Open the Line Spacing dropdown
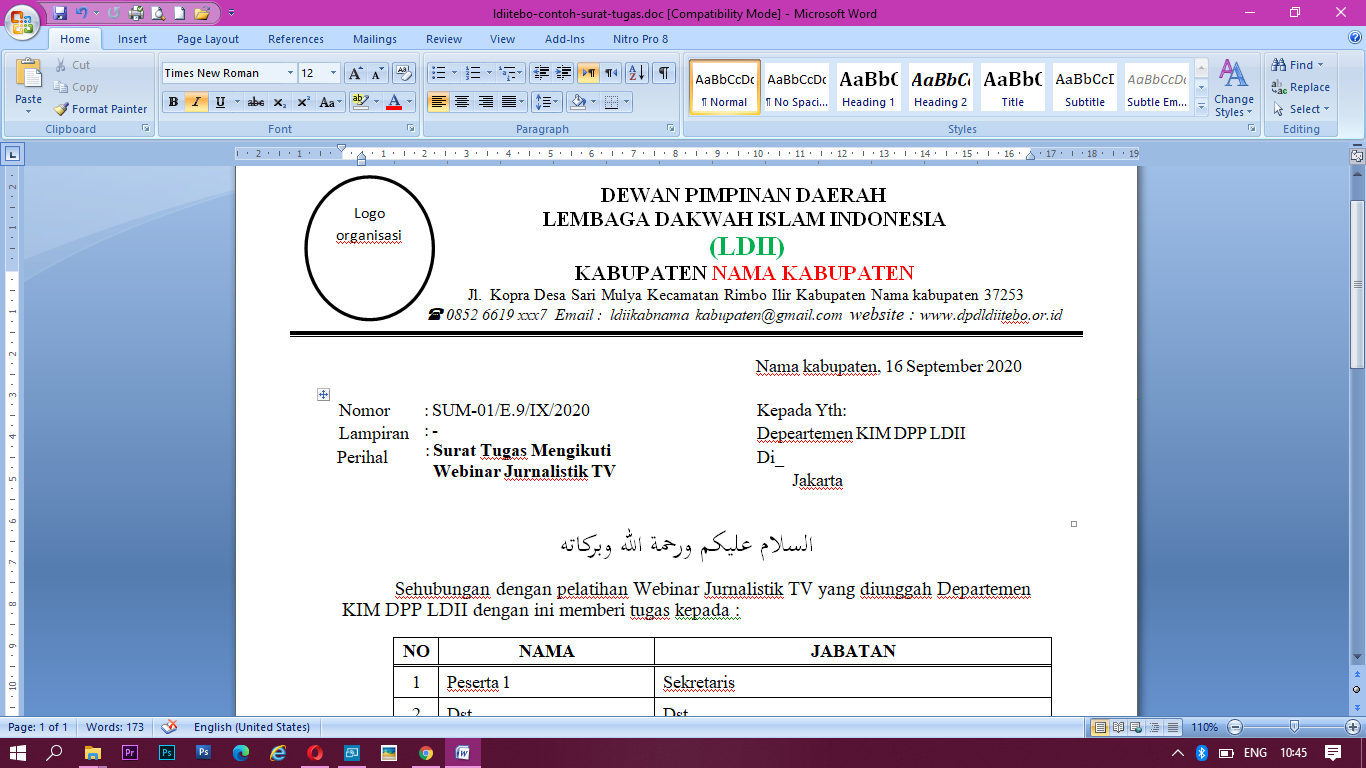This screenshot has width=1366, height=768. click(x=547, y=102)
